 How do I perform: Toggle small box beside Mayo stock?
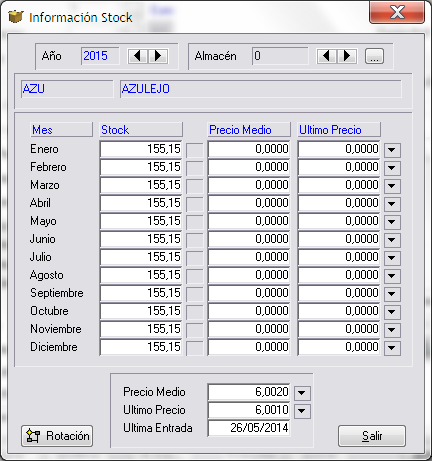click(195, 222)
